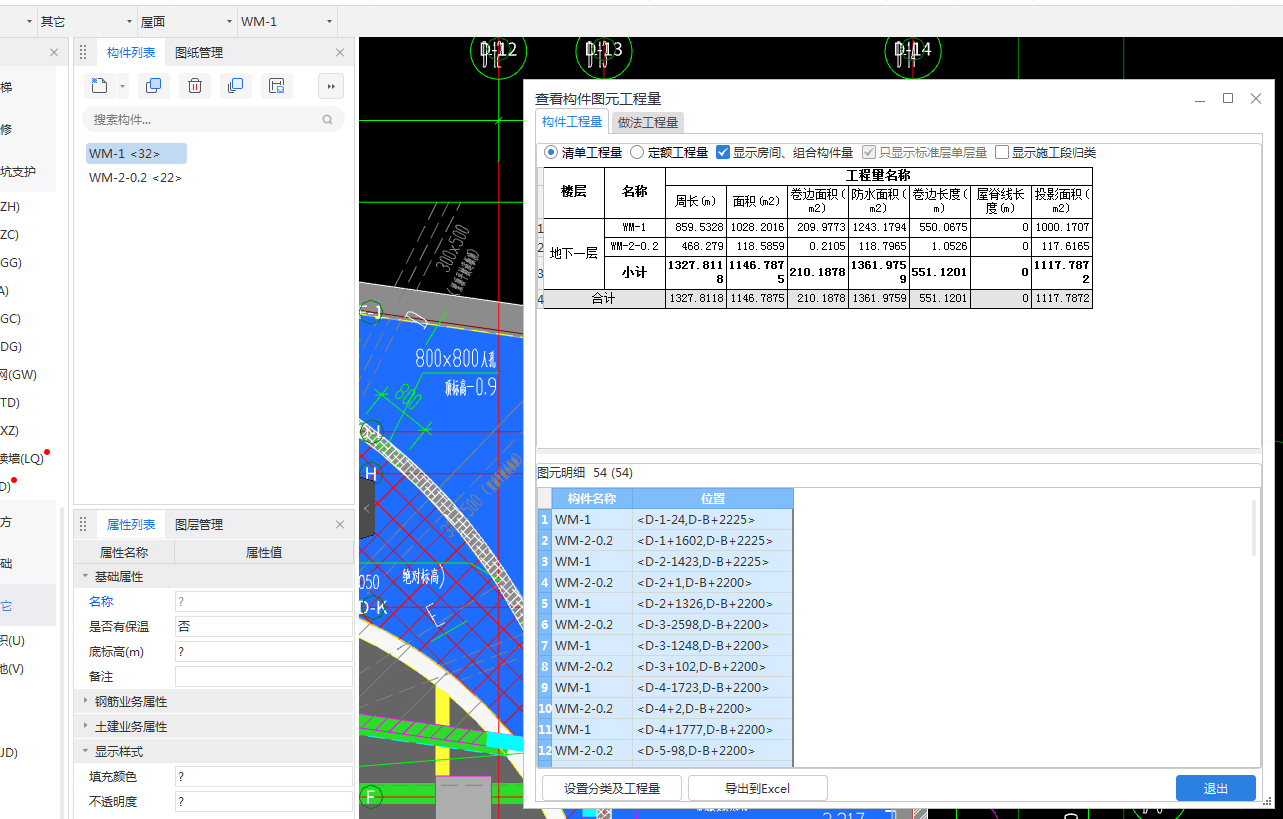The width and height of the screenshot is (1283, 819).
Task: Click the magnifier icon in component search
Action: point(327,120)
